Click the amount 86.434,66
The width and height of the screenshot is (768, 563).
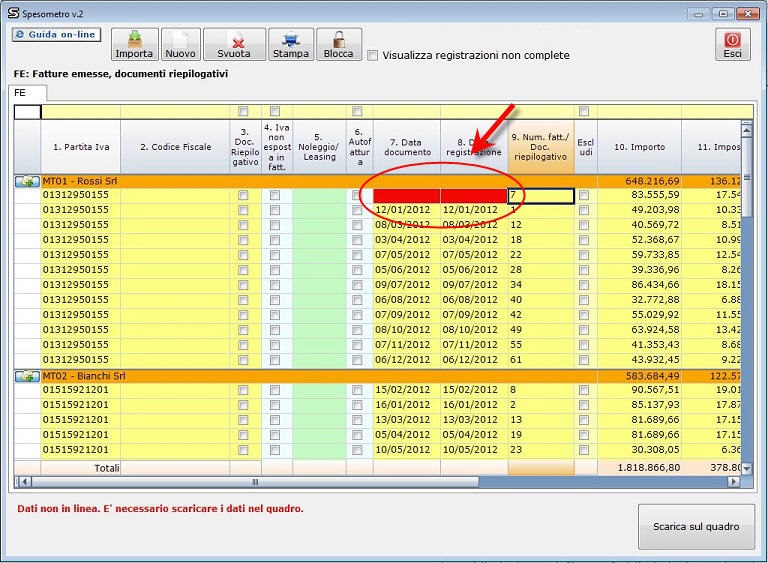tap(655, 285)
